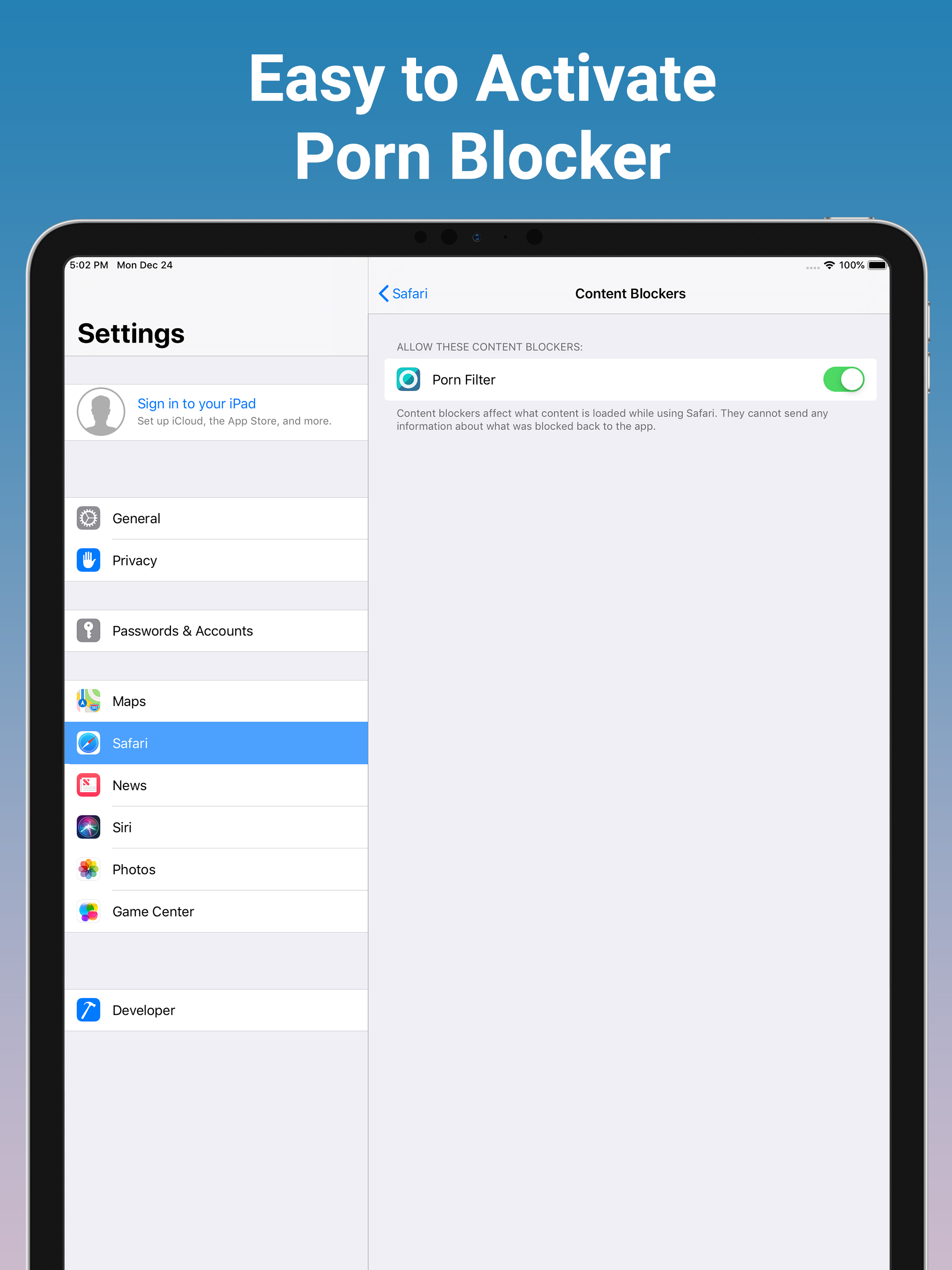952x1270 pixels.
Task: Tap the Game Center bubbles icon
Action: [x=88, y=911]
